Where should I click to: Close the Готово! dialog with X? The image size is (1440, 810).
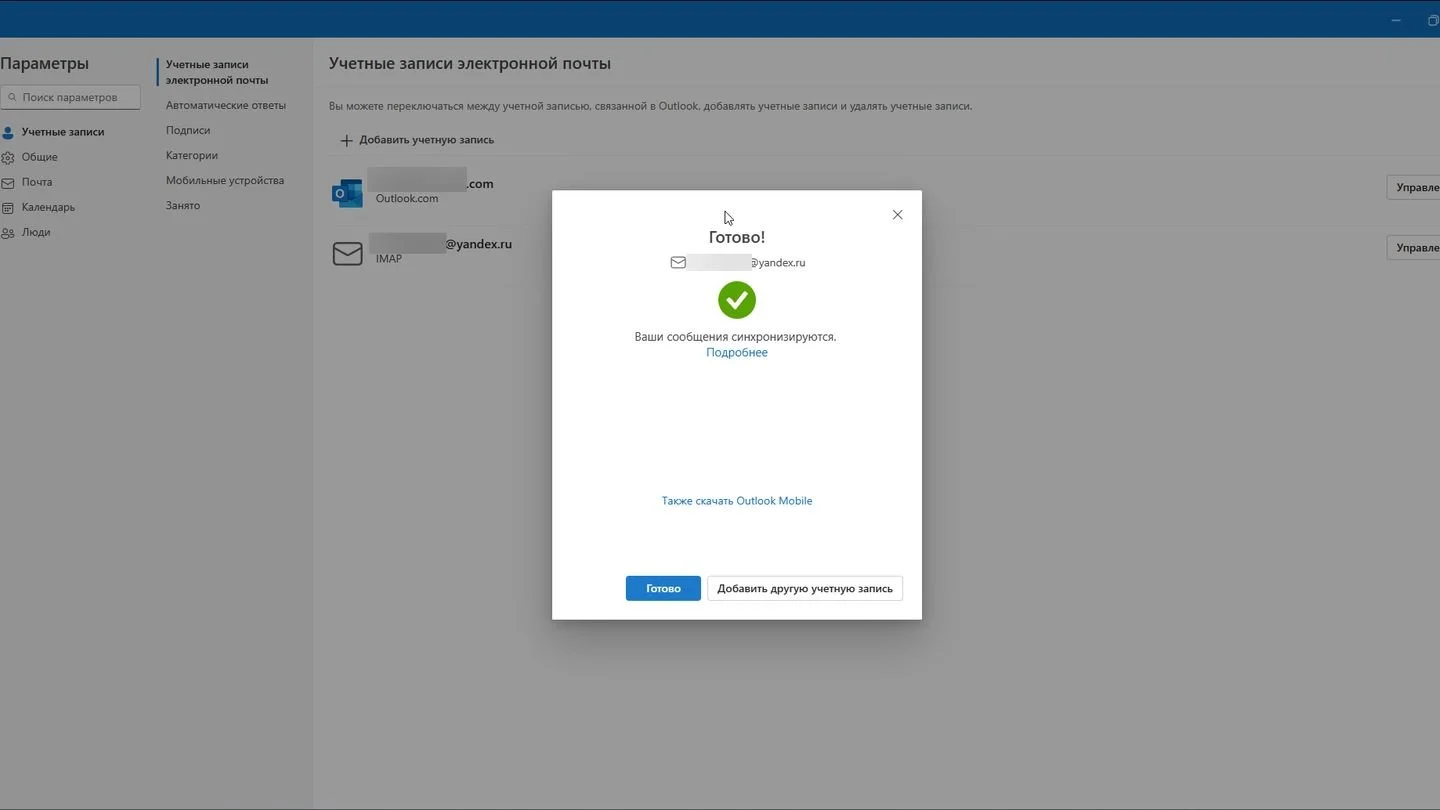897,215
